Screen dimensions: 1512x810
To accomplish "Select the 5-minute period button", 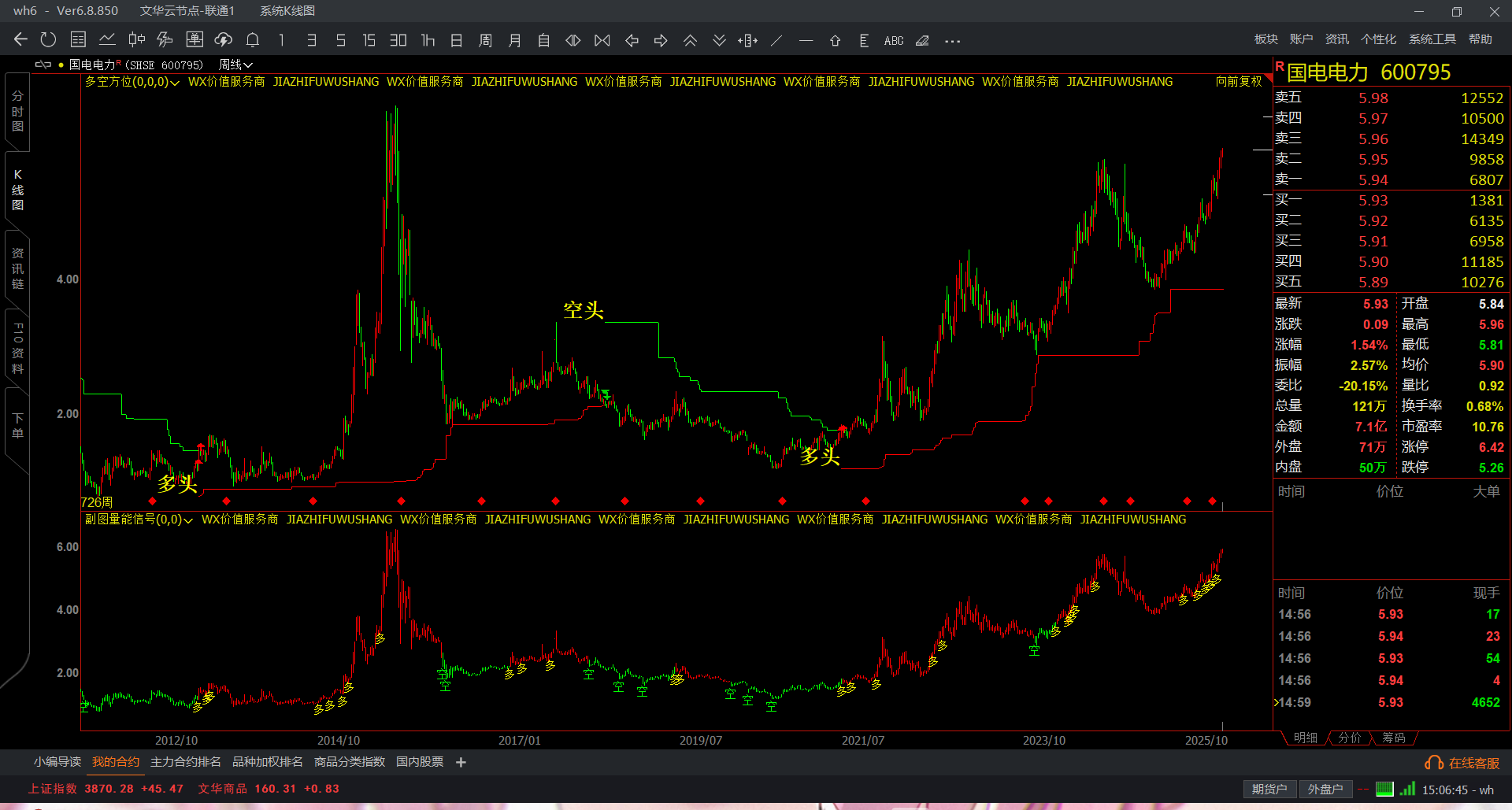I will coord(340,40).
